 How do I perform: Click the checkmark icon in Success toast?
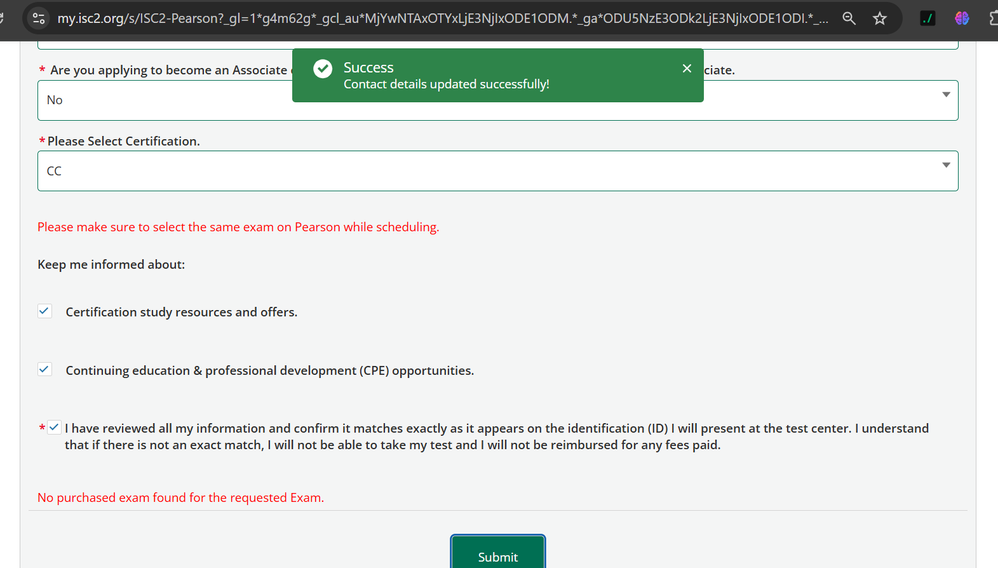click(322, 69)
